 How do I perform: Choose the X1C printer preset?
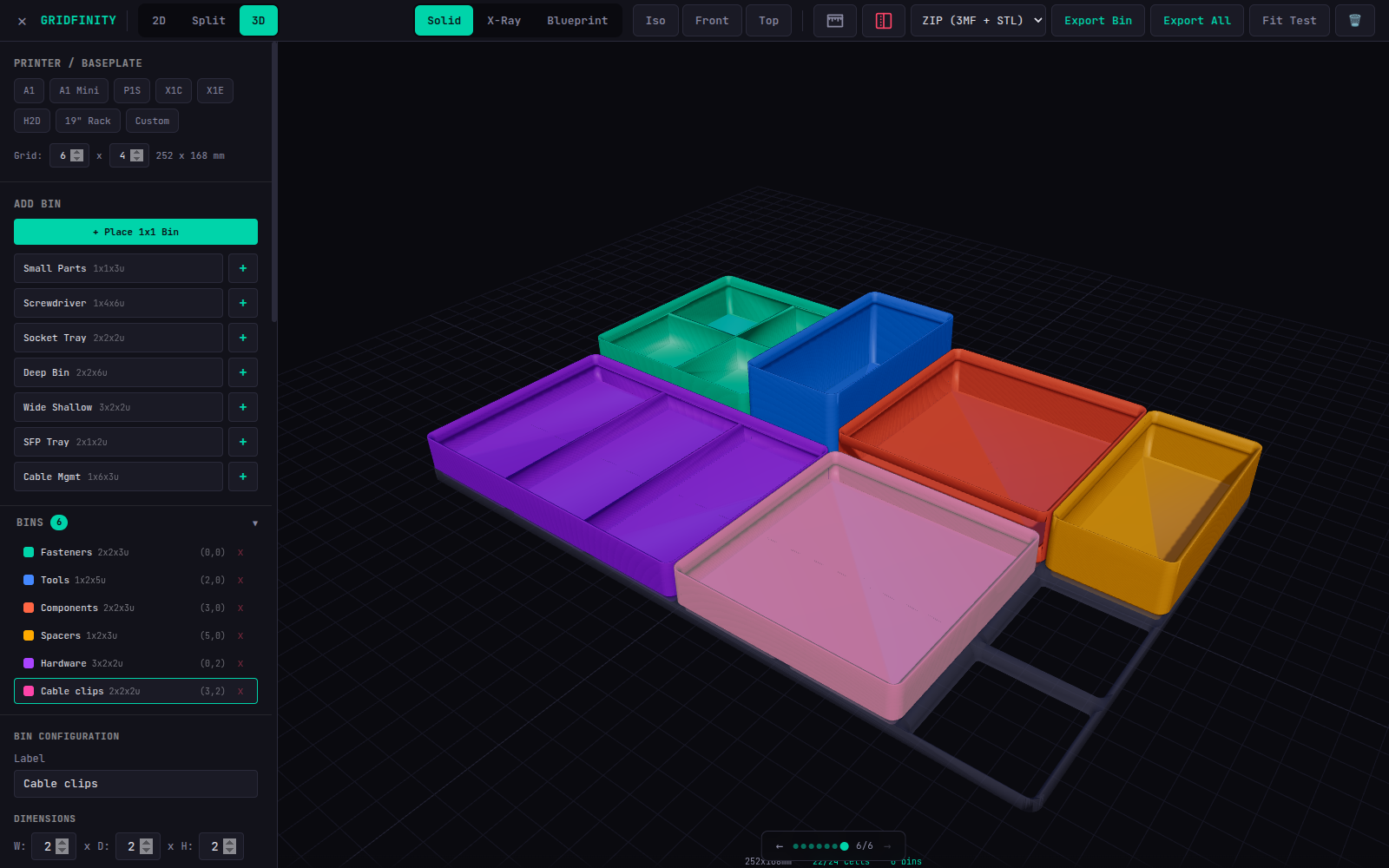(174, 90)
